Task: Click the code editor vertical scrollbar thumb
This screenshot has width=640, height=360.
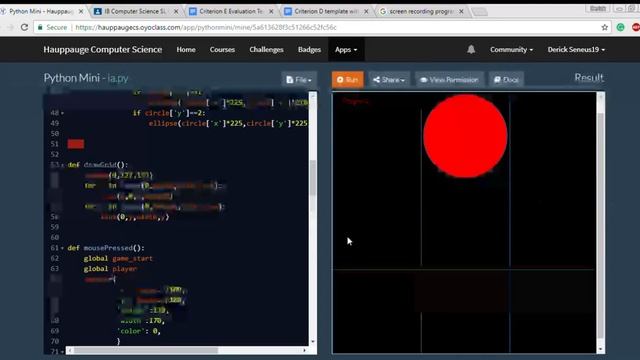Action: 313,178
